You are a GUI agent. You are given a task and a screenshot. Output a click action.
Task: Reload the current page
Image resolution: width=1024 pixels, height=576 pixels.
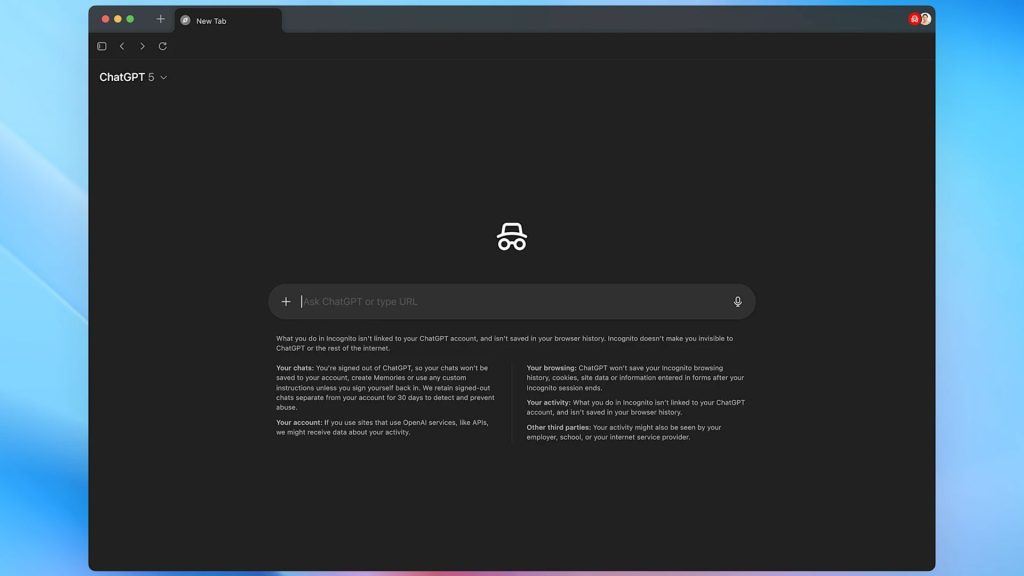tap(162, 46)
